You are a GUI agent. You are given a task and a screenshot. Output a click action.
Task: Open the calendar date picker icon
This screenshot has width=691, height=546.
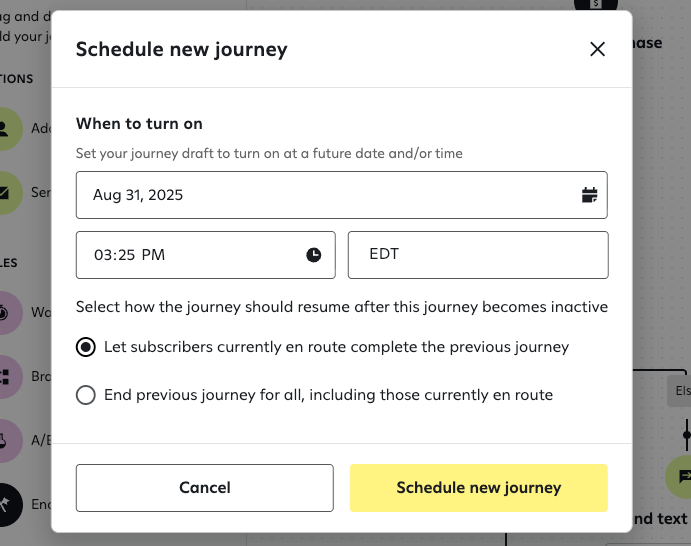pos(590,195)
